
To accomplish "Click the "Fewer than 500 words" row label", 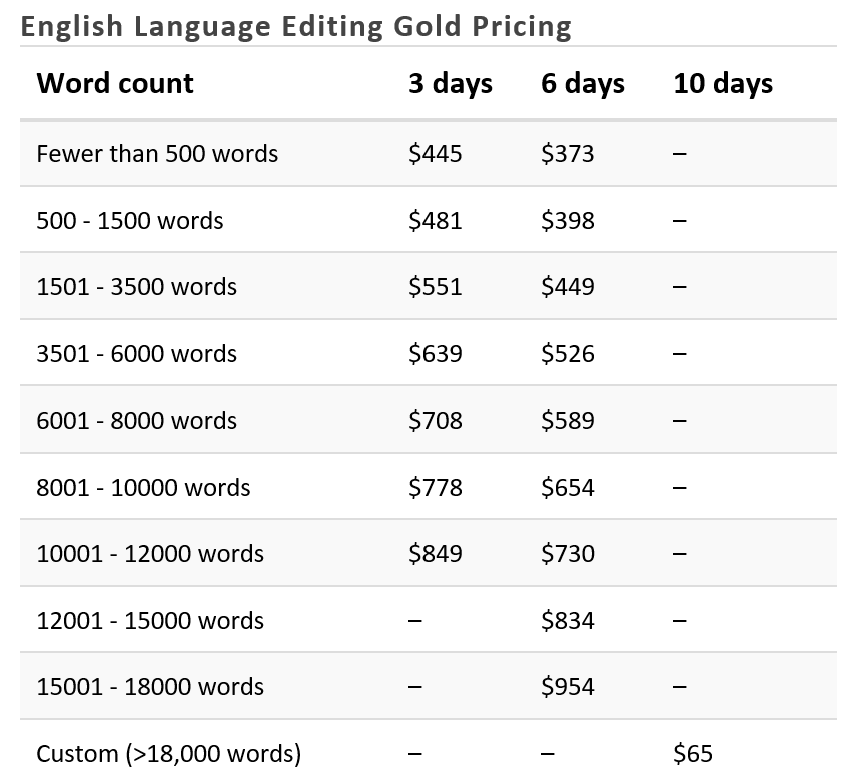I will coord(157,154).
